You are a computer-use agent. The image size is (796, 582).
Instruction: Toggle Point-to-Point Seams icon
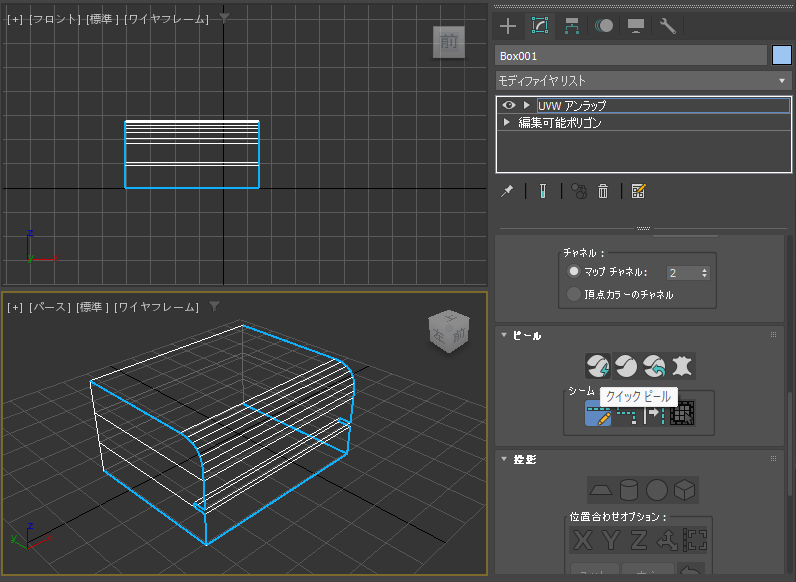coord(626,413)
